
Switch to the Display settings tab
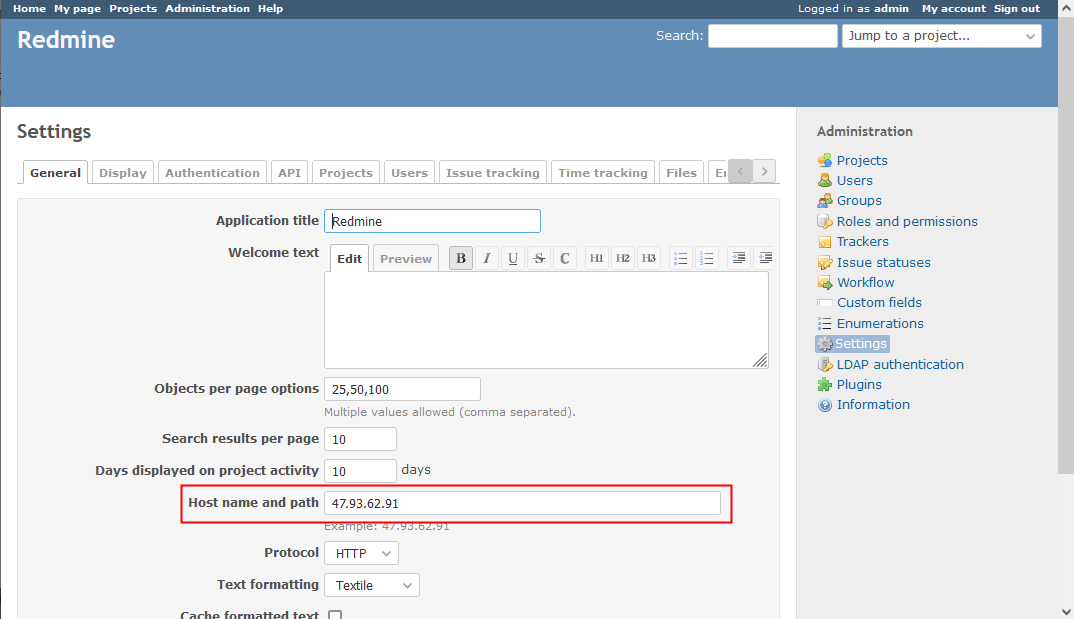(x=123, y=173)
